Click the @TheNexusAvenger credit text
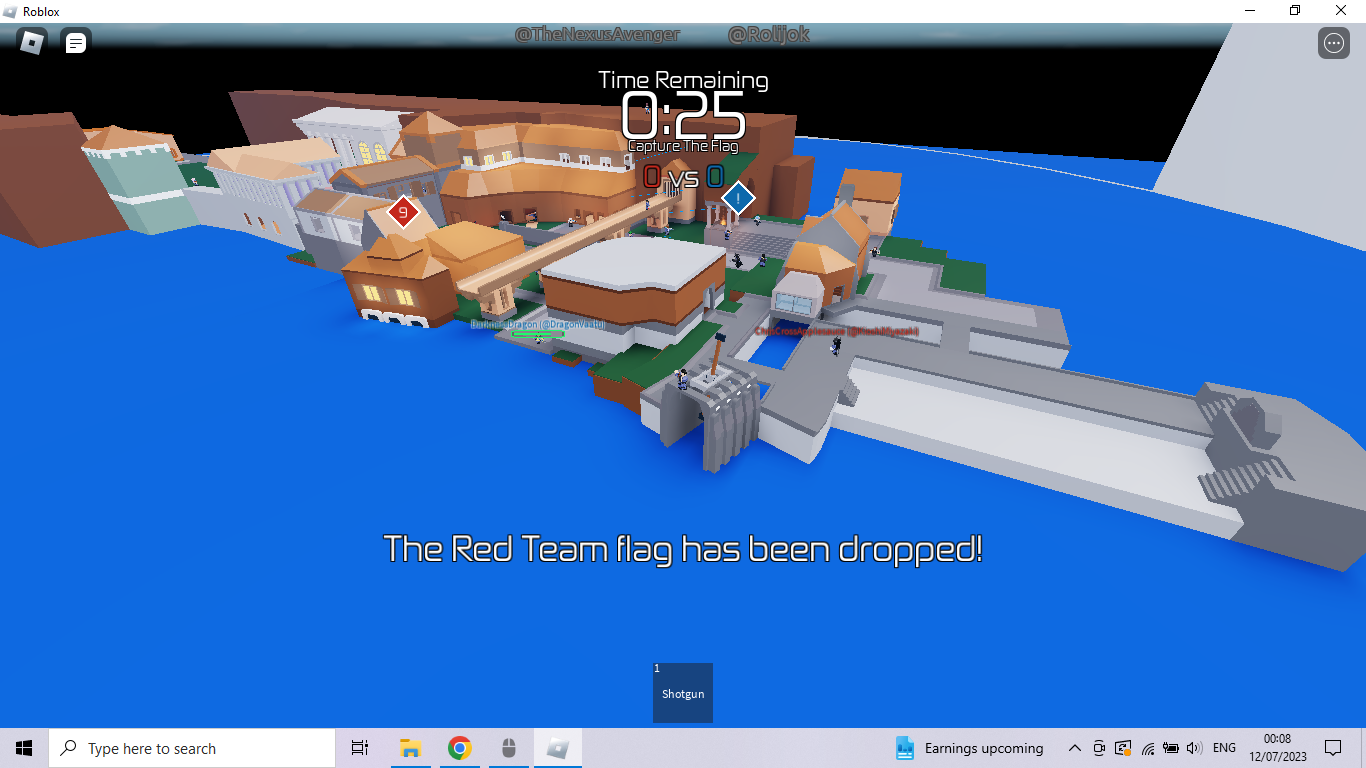Image resolution: width=1366 pixels, height=768 pixels. coord(597,34)
